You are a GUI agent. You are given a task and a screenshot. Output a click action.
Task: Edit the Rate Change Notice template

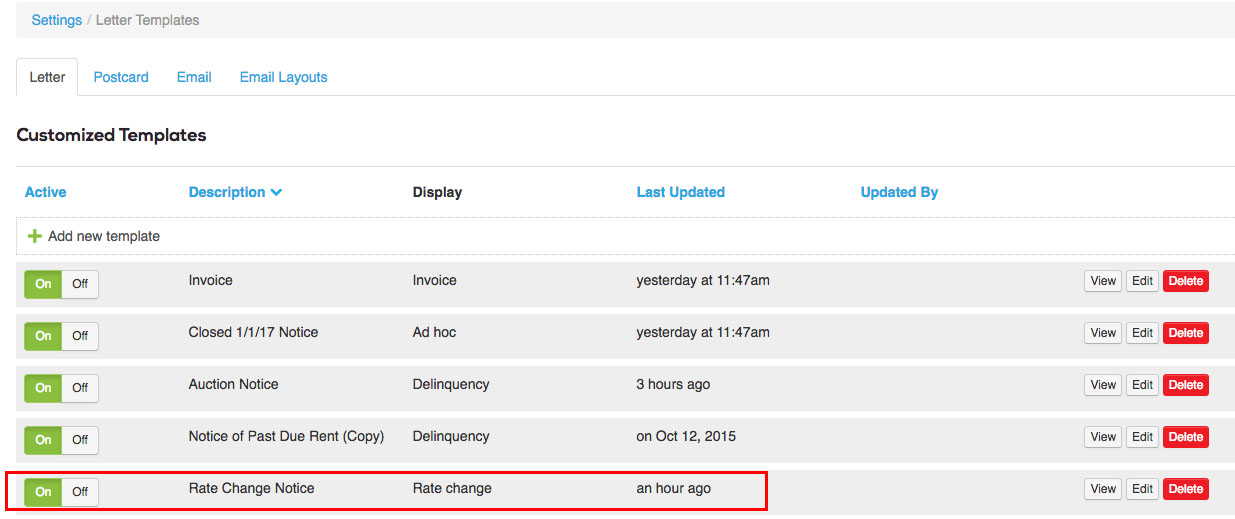coord(1142,489)
